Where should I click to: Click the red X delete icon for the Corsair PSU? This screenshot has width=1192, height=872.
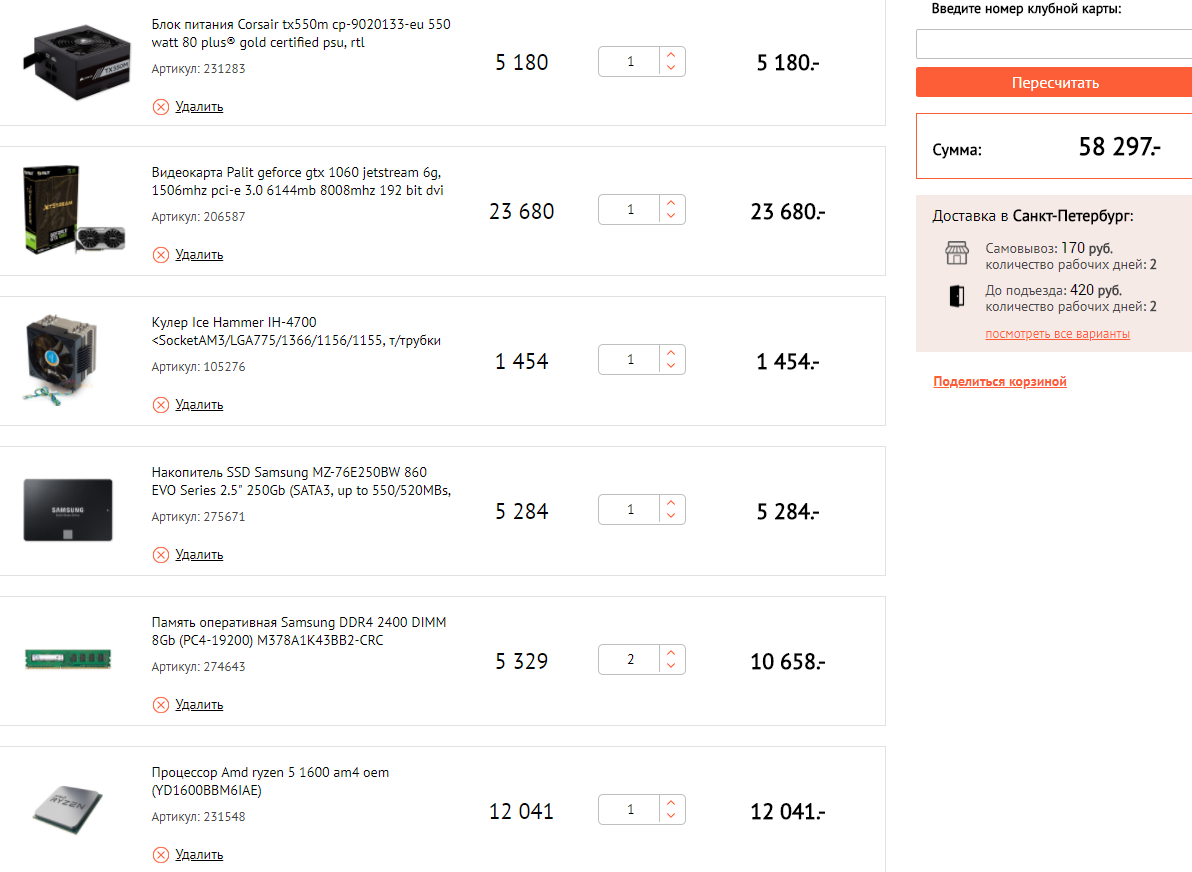click(160, 106)
